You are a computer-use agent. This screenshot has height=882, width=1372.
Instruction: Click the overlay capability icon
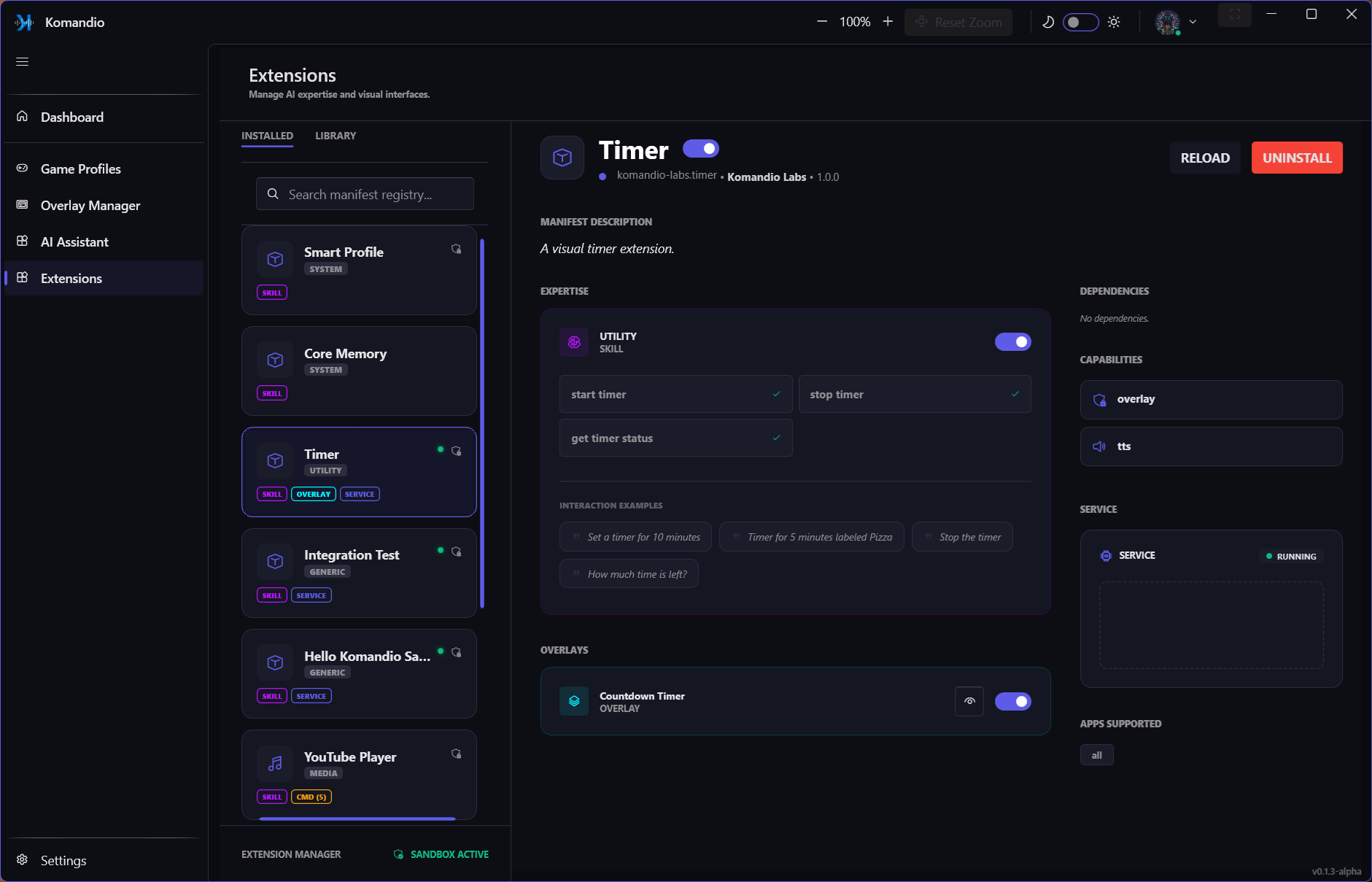[x=1099, y=399]
